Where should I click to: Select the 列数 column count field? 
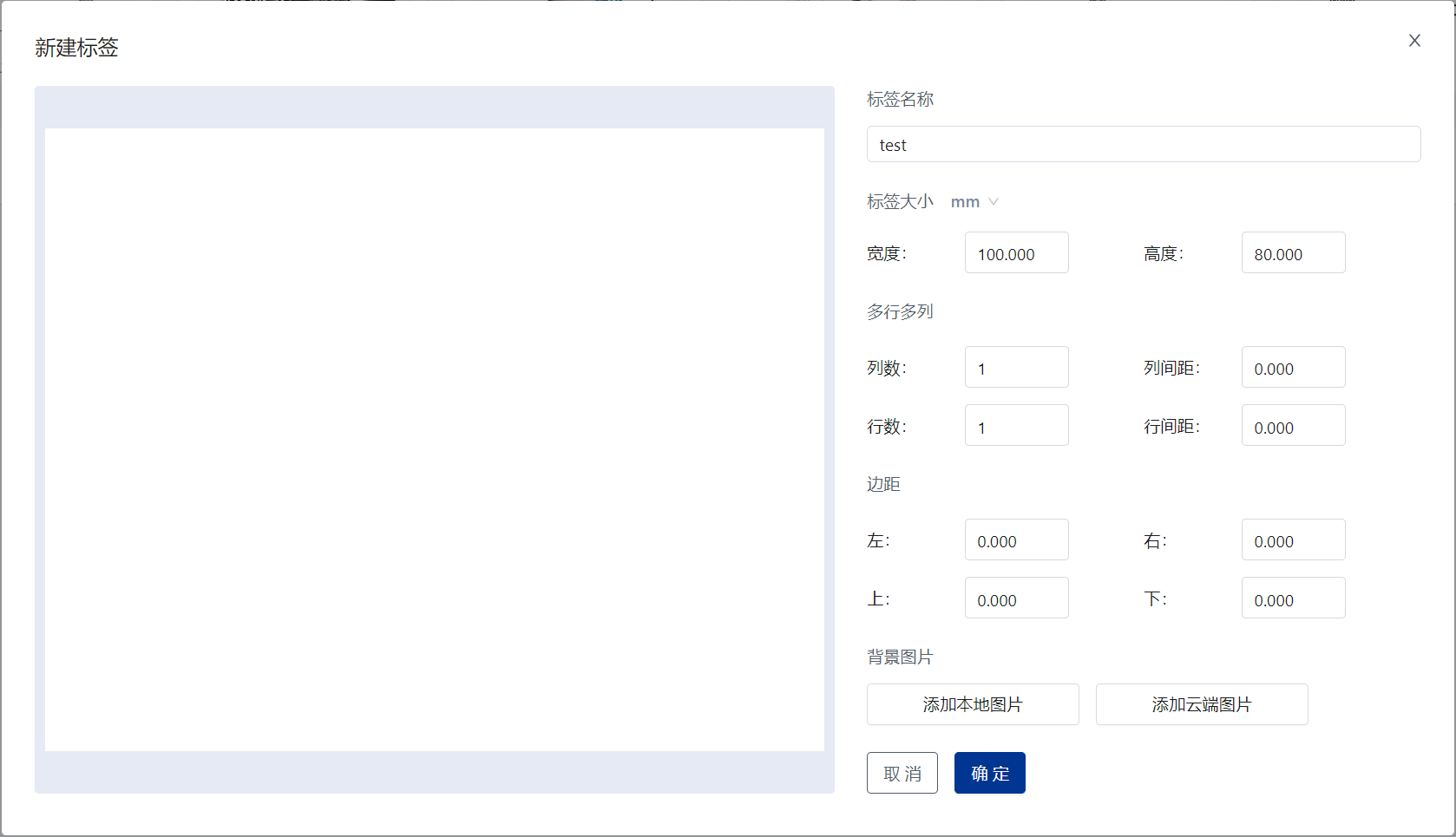(1016, 368)
